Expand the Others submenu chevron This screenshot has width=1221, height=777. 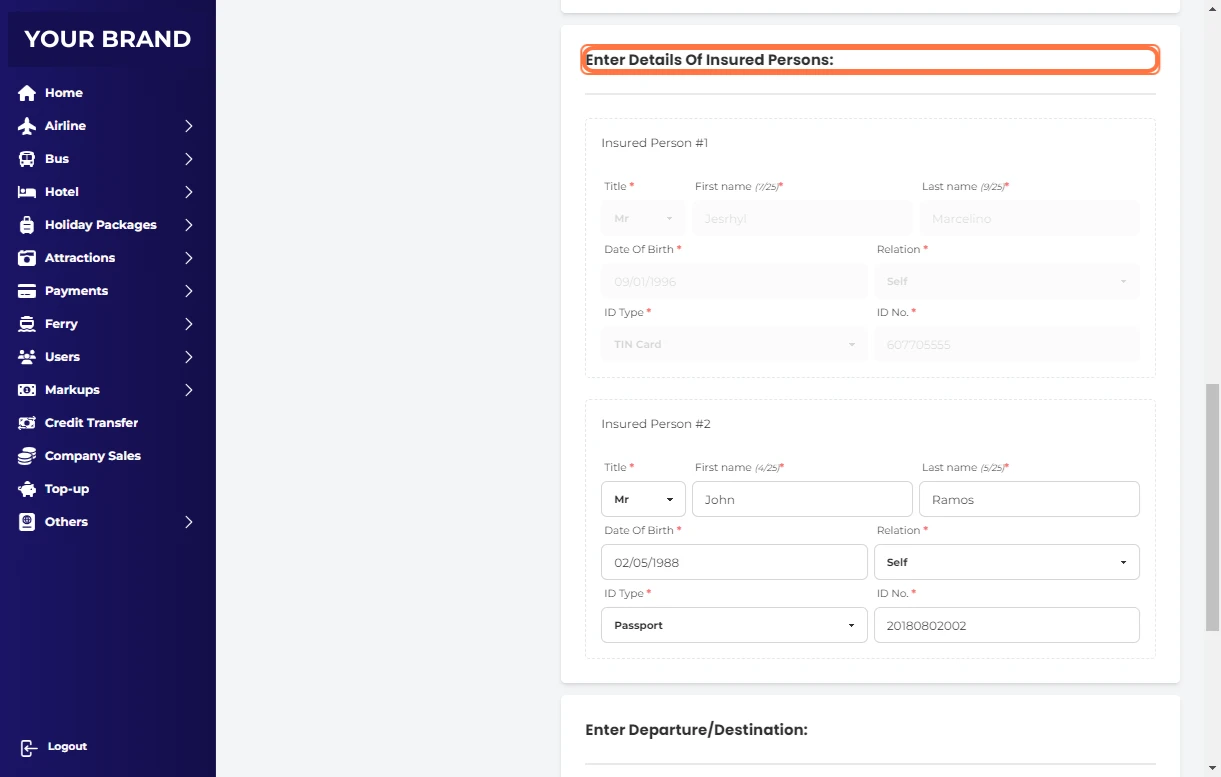[188, 522]
